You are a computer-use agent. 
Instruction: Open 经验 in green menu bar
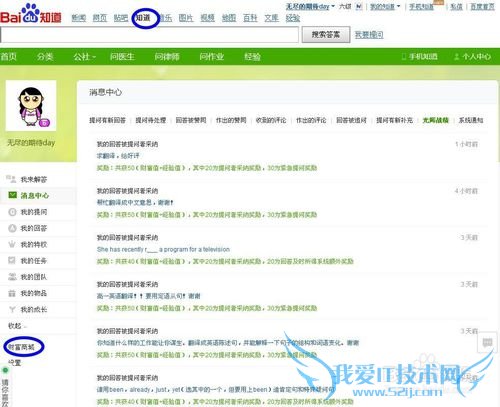[252, 57]
